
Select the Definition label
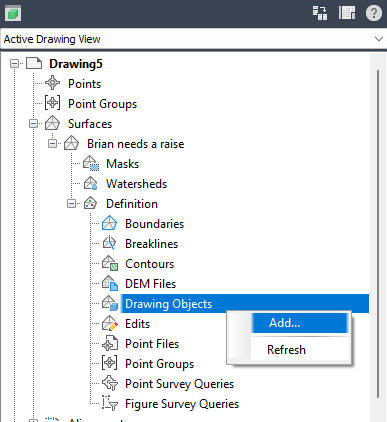[132, 204]
